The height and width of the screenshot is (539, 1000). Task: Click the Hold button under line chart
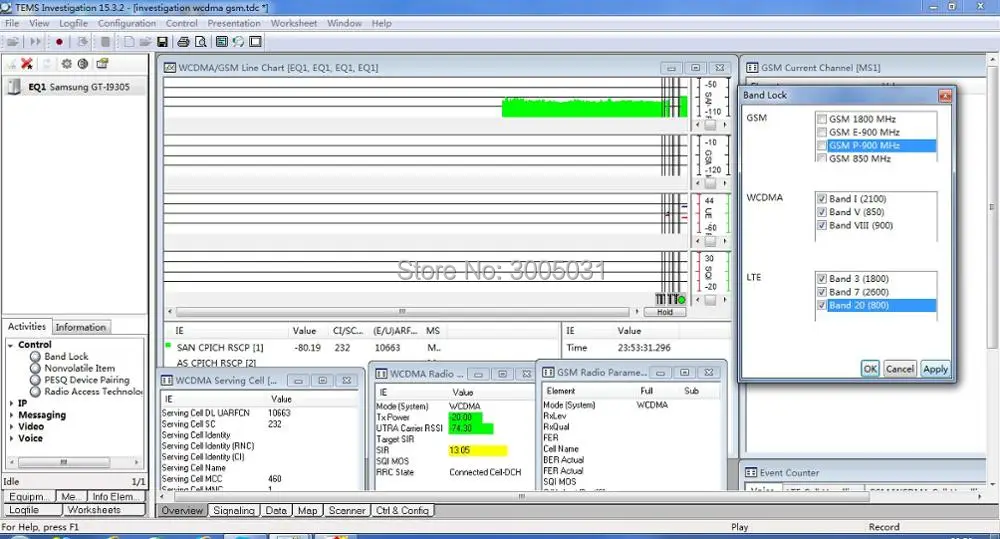tap(665, 312)
